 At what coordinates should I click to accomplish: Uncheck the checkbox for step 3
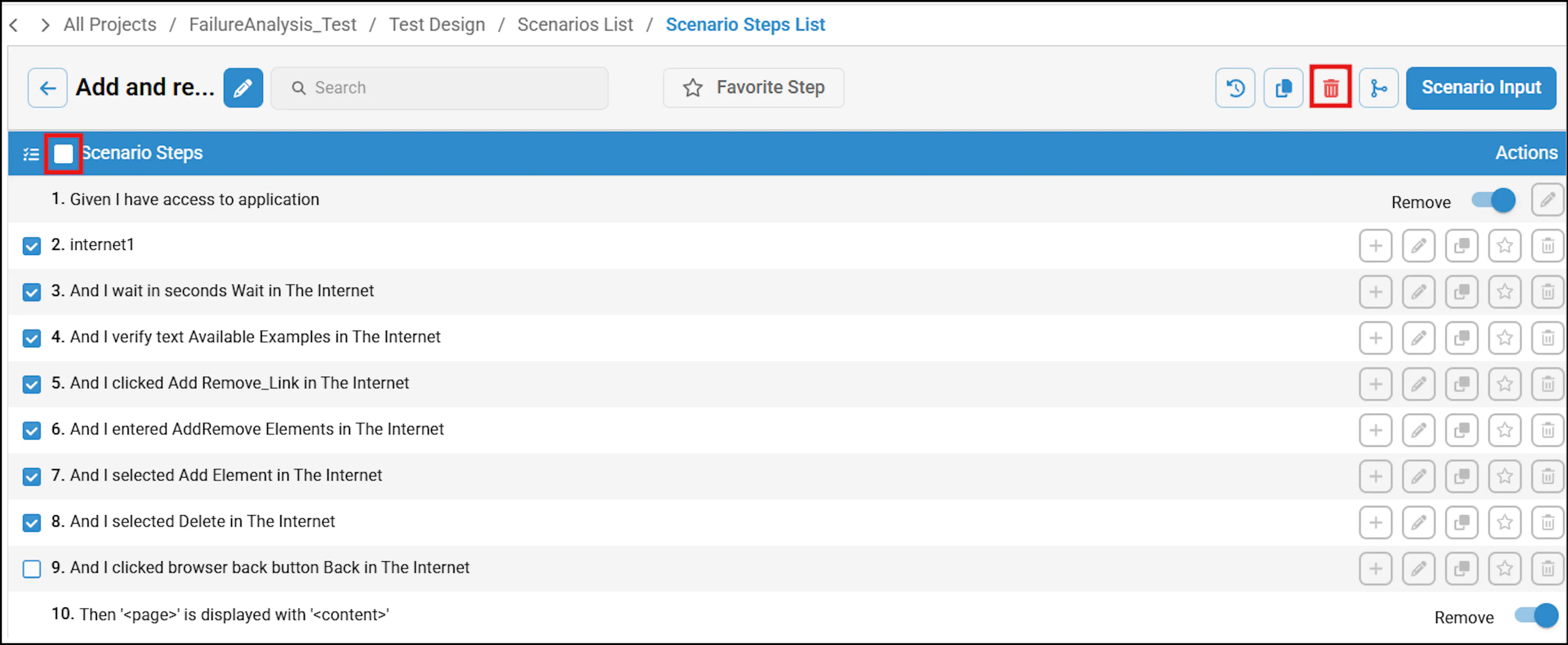pyautogui.click(x=32, y=292)
